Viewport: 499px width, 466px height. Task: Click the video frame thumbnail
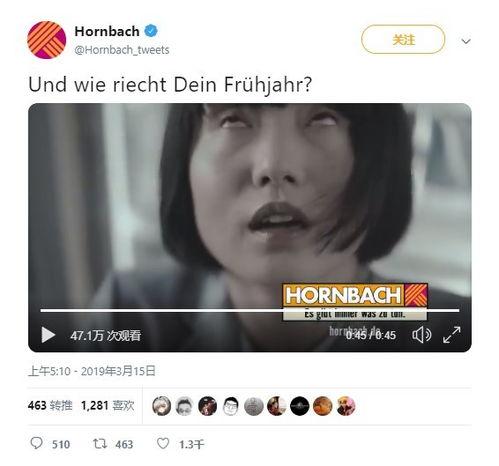click(x=250, y=207)
